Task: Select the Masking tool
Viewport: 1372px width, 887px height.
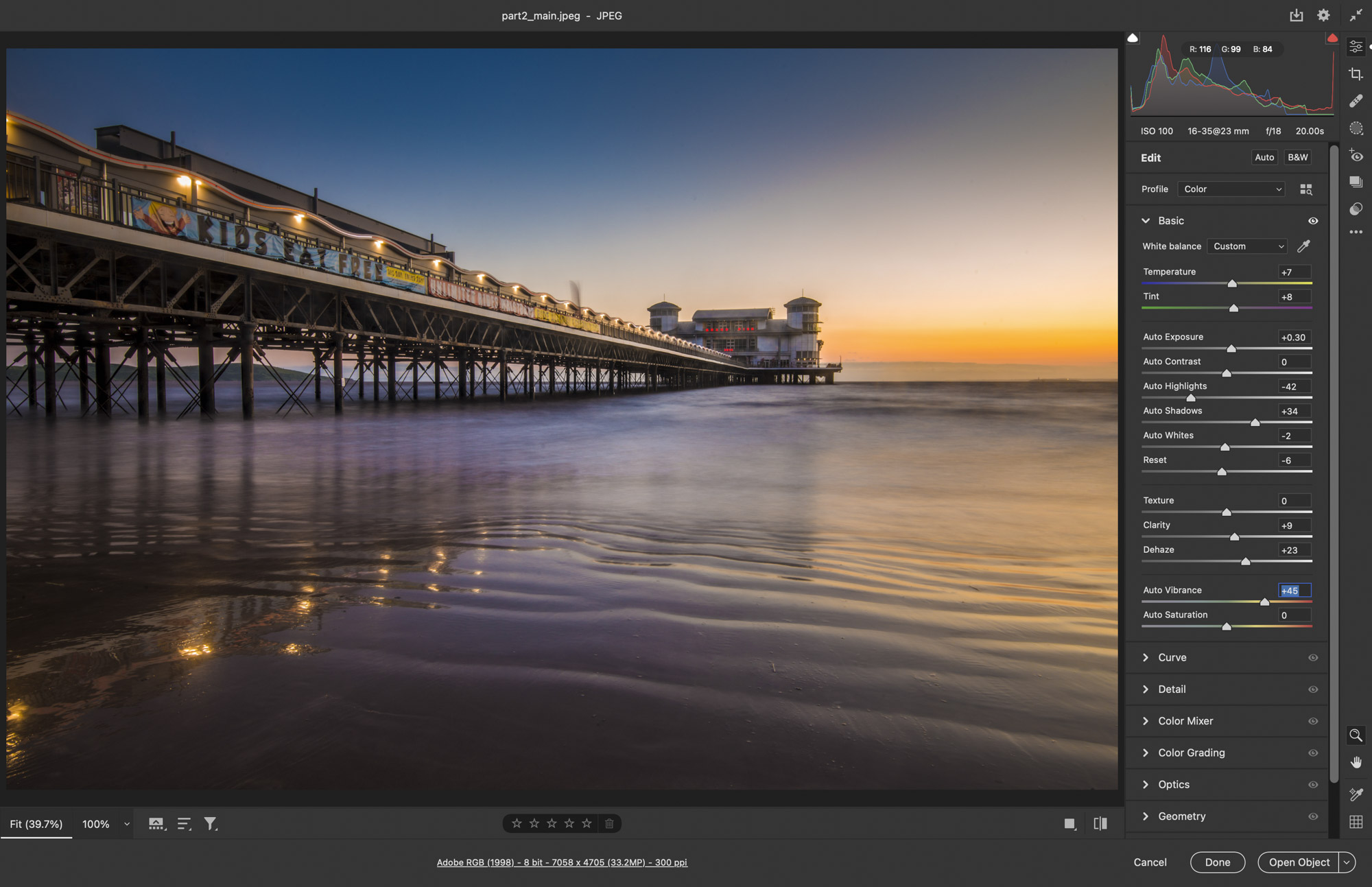Action: 1356,128
